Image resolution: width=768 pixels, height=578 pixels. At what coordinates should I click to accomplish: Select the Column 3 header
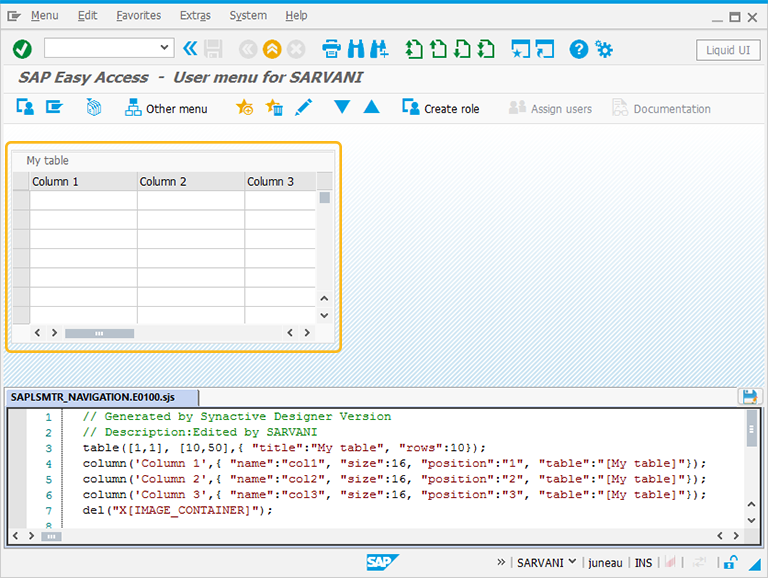[280, 181]
